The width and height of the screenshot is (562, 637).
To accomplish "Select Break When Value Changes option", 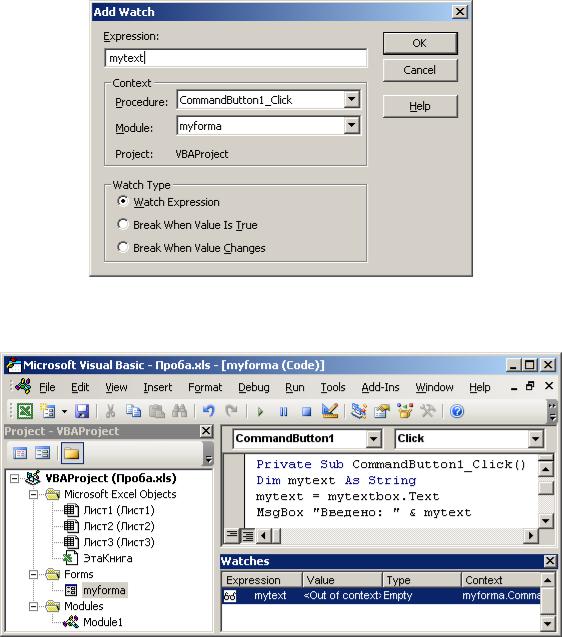I will click(x=122, y=247).
